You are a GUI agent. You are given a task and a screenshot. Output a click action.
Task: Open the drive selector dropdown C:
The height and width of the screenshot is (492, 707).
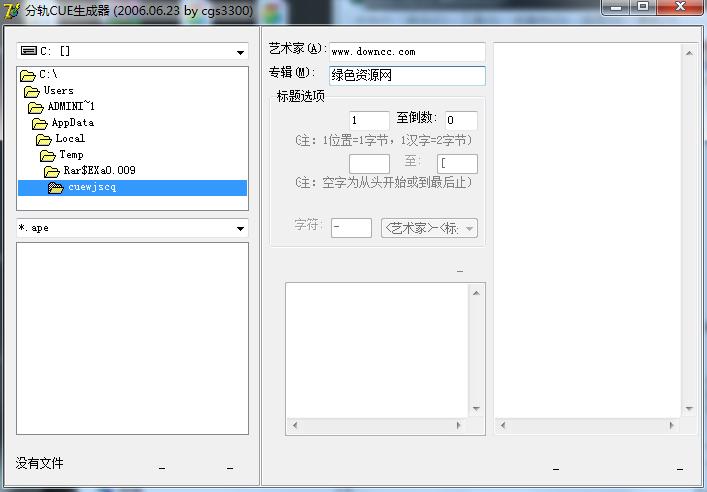tap(132, 51)
